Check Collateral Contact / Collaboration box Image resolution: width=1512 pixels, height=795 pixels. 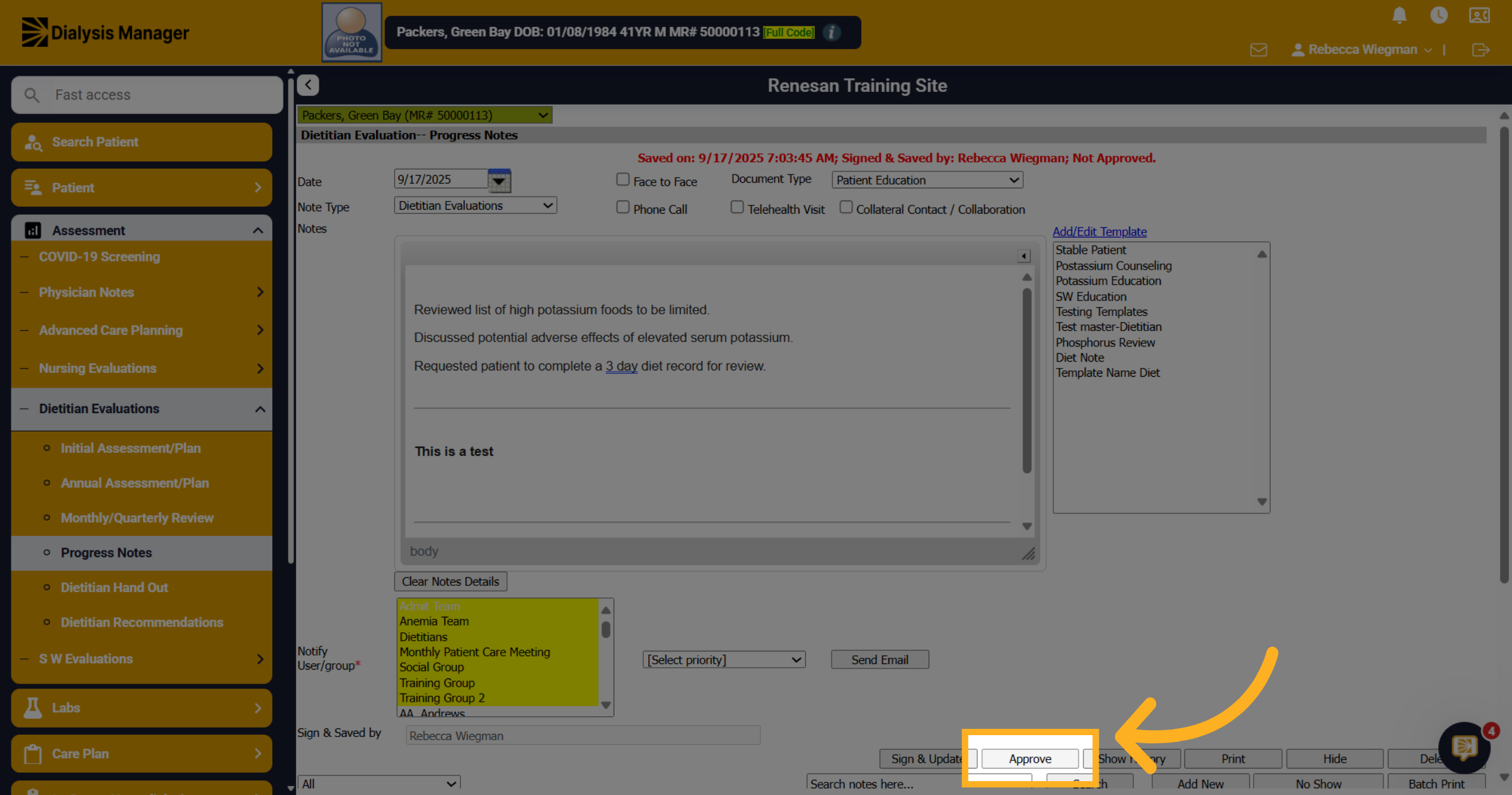click(x=845, y=207)
